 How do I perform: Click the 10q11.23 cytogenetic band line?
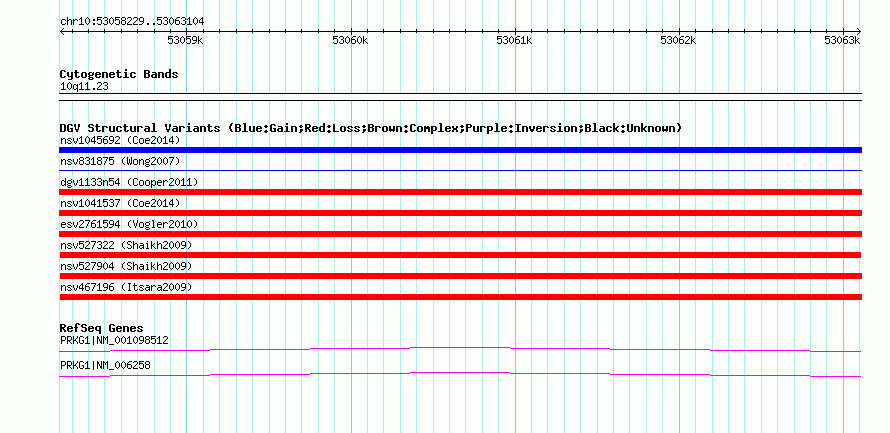[x=460, y=97]
